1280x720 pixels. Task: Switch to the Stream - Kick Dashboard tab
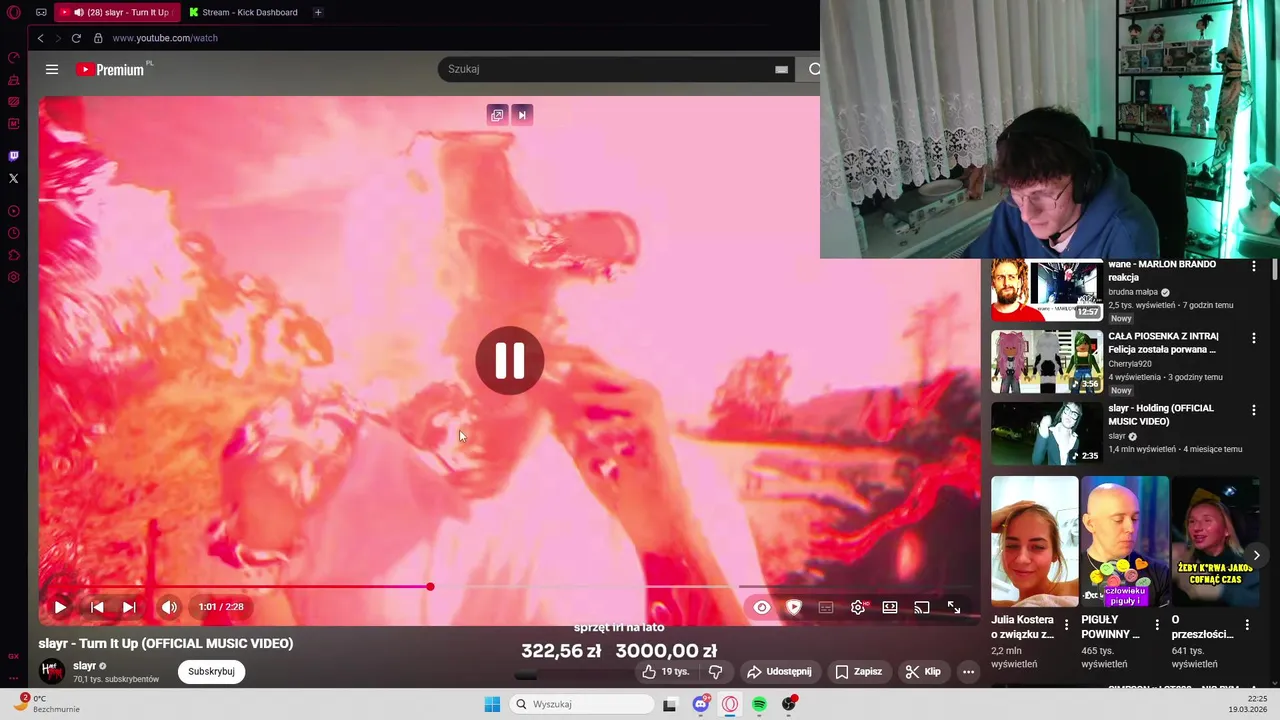coord(244,12)
